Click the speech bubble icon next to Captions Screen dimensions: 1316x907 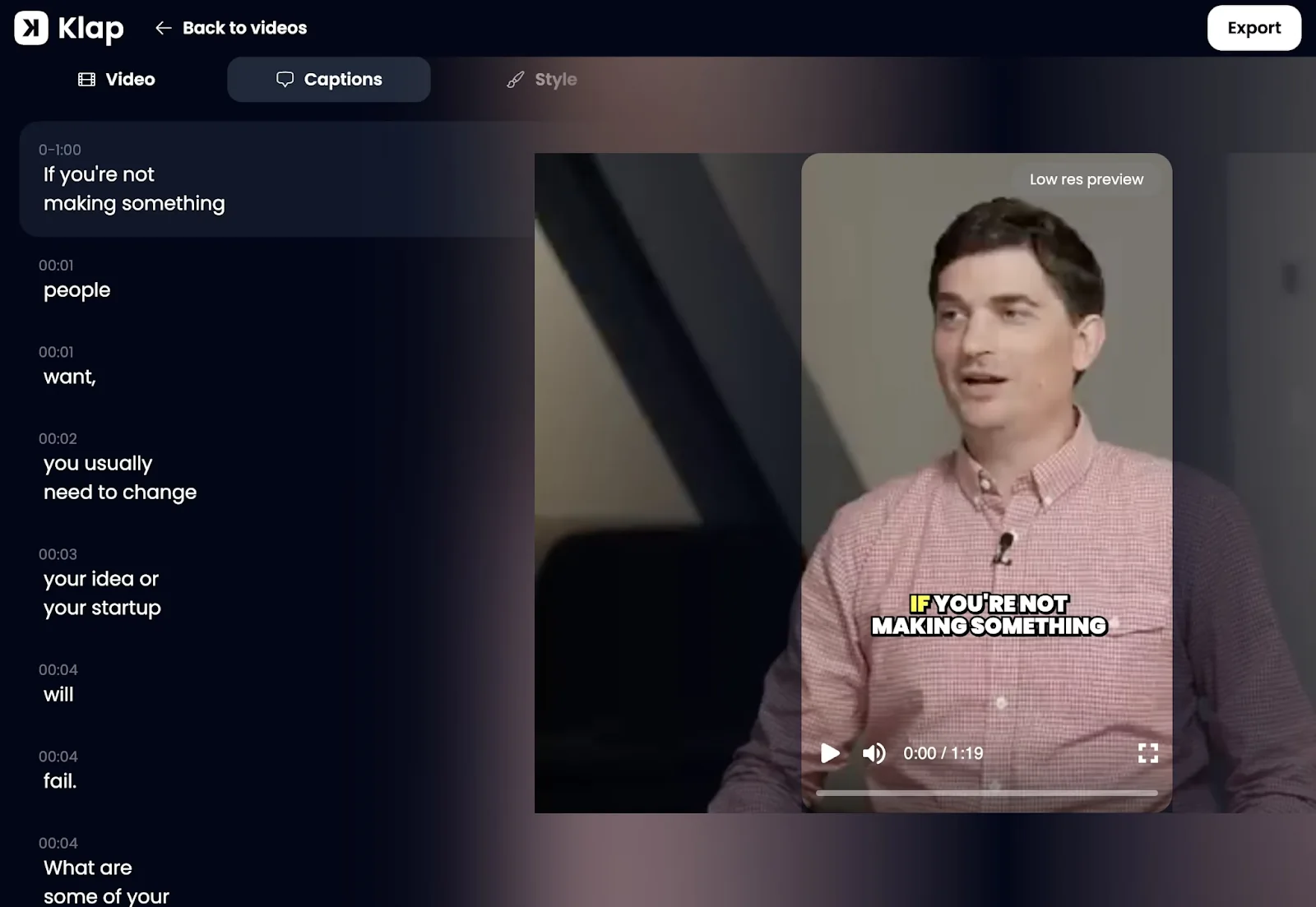click(285, 79)
